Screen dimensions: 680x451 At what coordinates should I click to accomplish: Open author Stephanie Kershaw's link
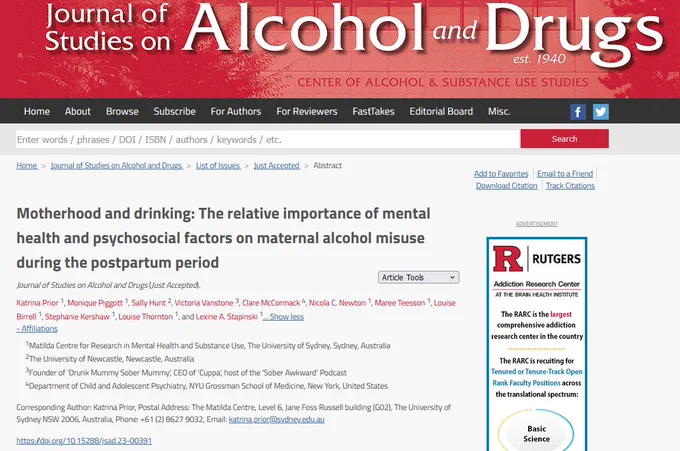click(x=77, y=317)
